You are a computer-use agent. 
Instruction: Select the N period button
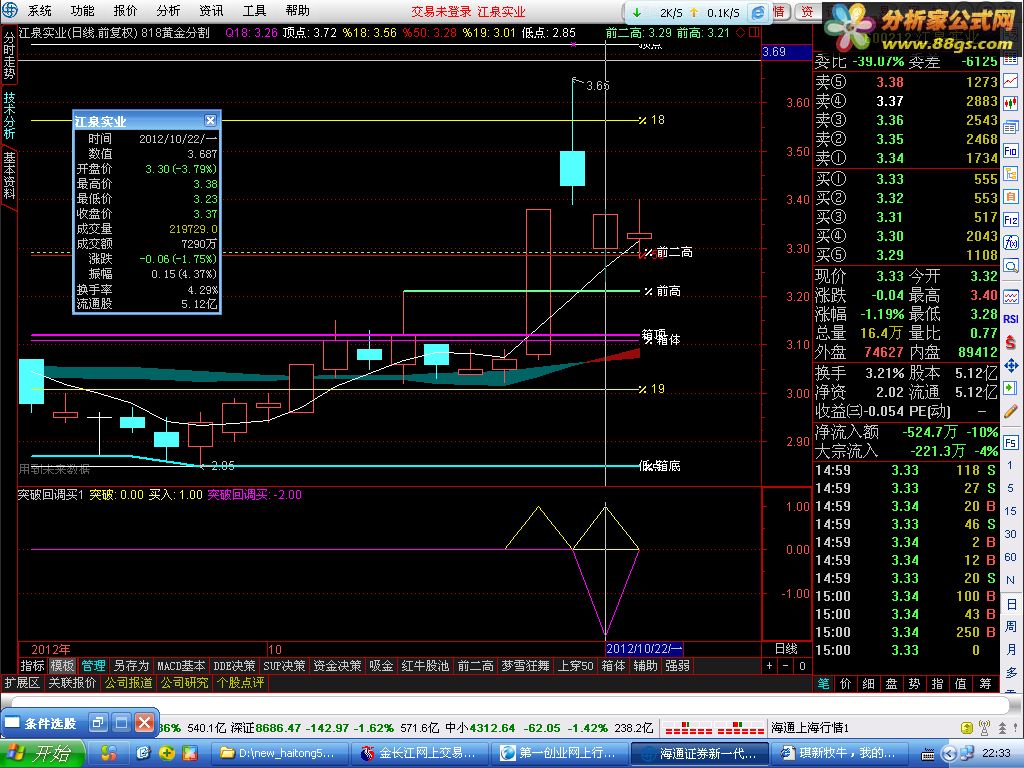coord(1010,580)
